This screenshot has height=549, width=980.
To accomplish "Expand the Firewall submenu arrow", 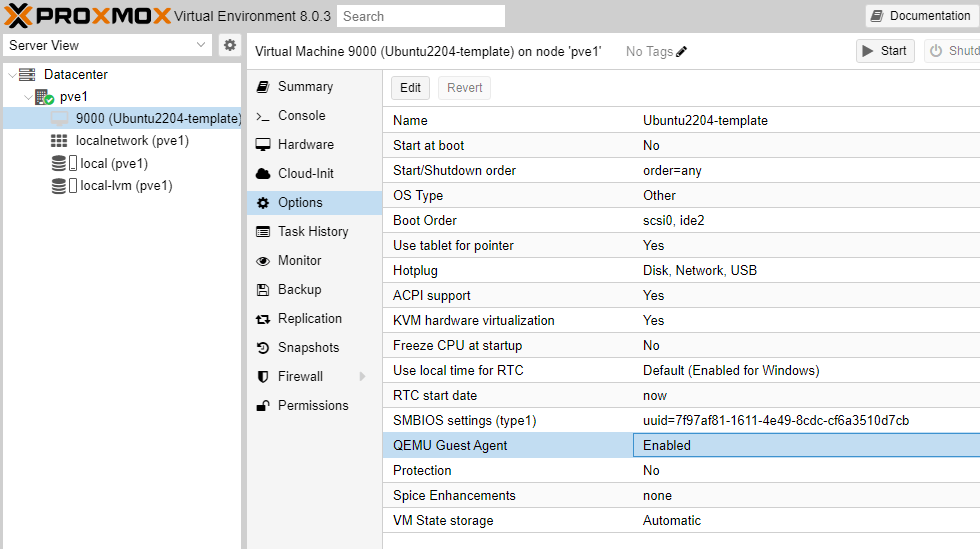I will (x=362, y=376).
